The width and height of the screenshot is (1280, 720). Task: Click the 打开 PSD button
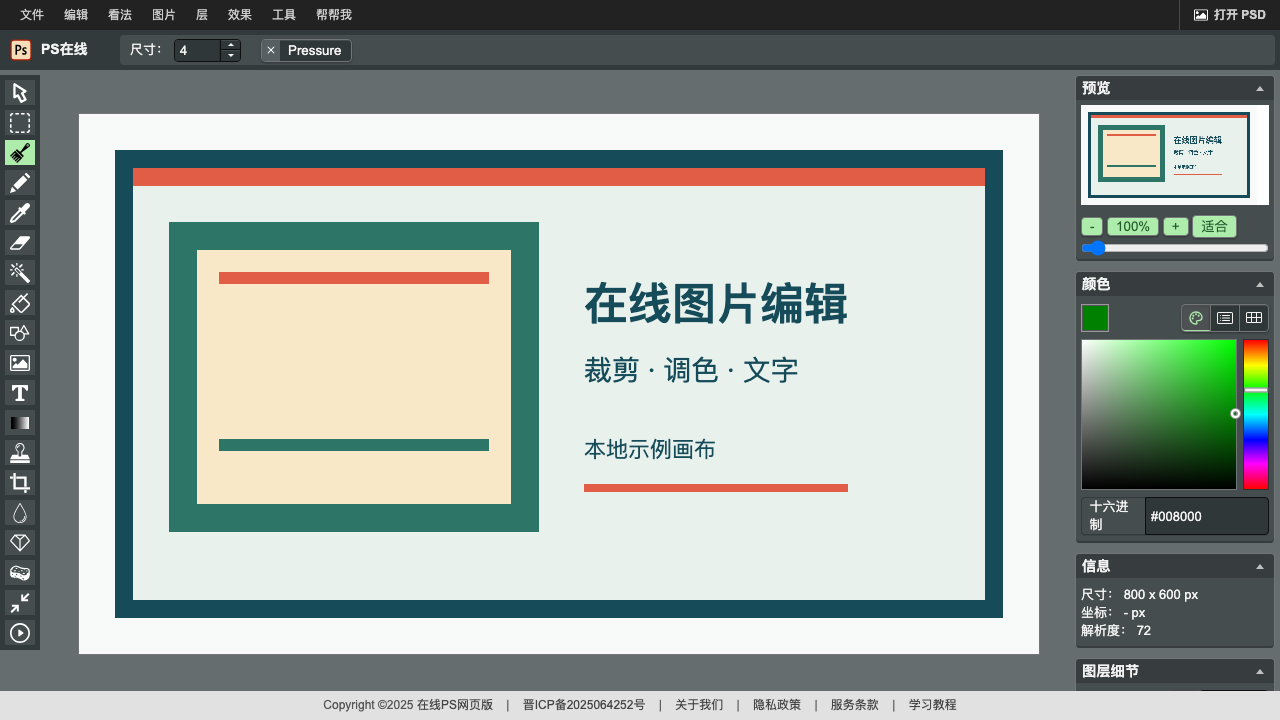coord(1230,15)
